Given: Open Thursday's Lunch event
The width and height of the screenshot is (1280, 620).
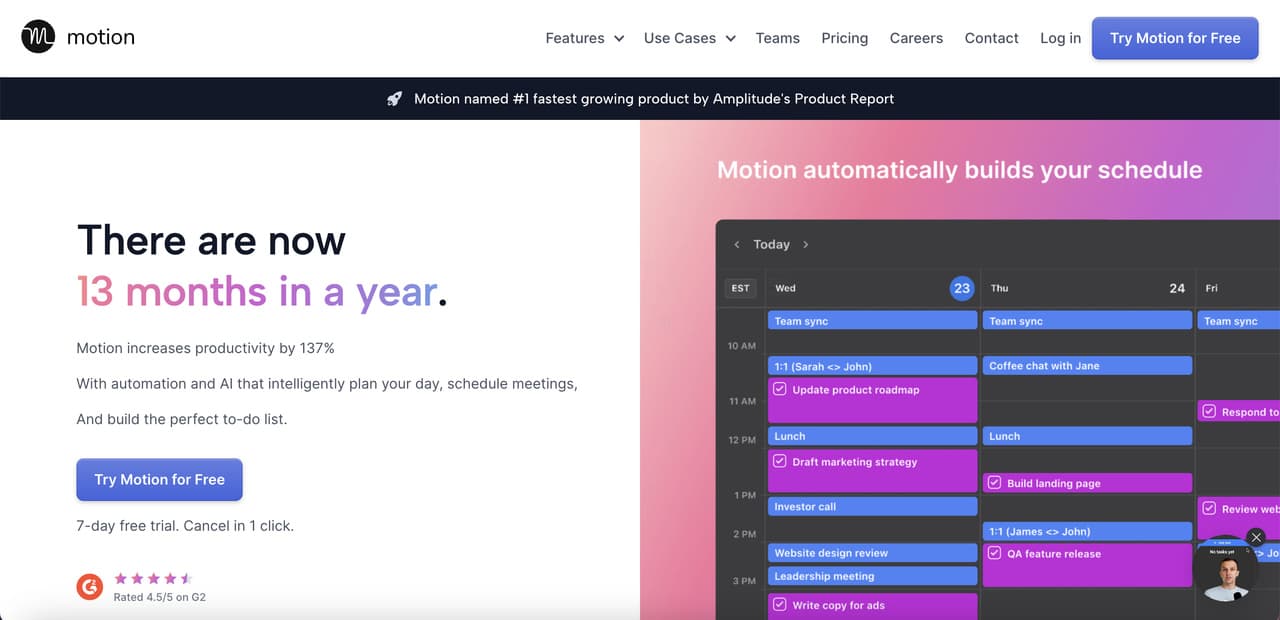Looking at the screenshot, I should click(x=1087, y=436).
